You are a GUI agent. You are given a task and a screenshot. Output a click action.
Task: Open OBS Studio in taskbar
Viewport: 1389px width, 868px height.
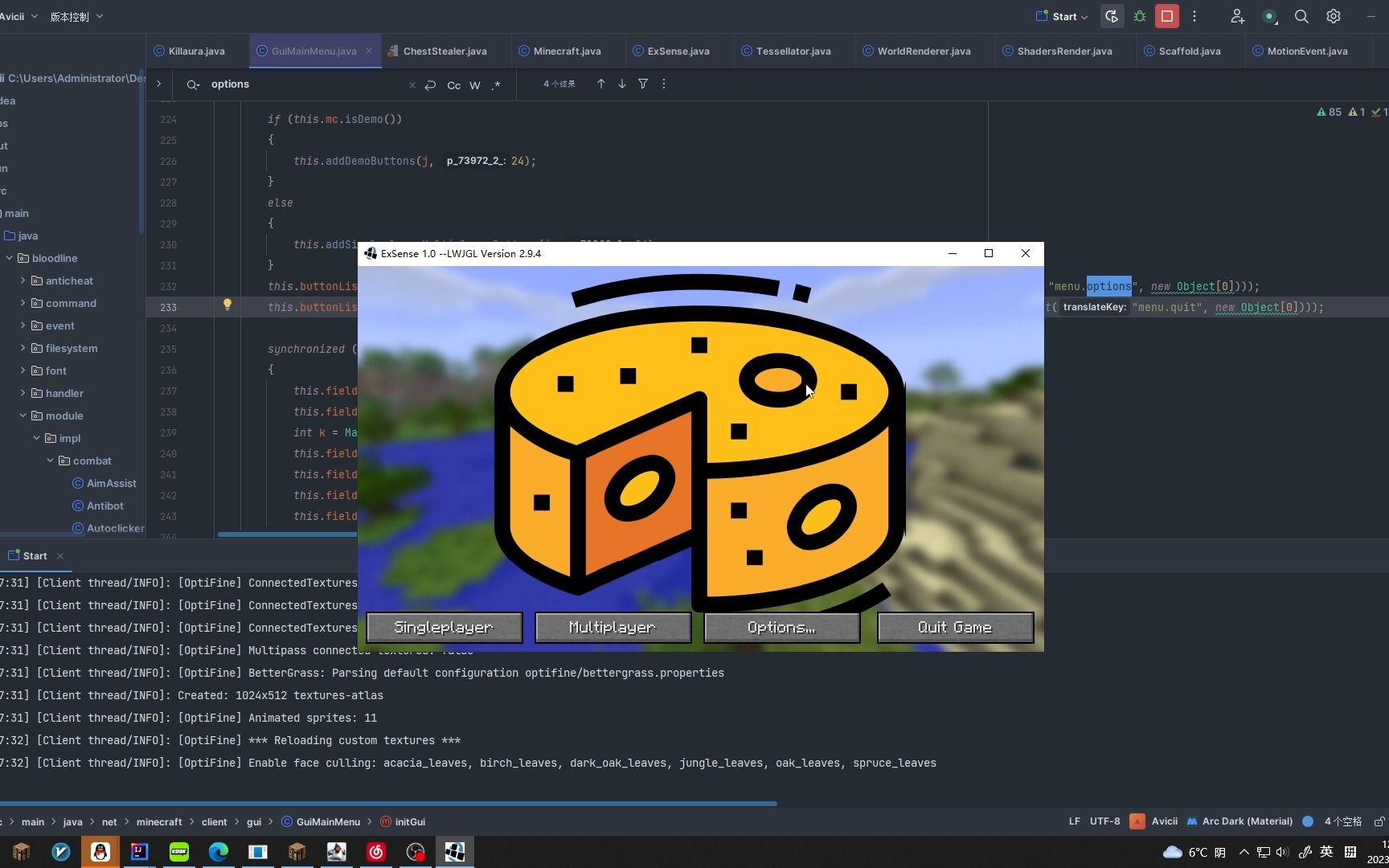pos(416,852)
